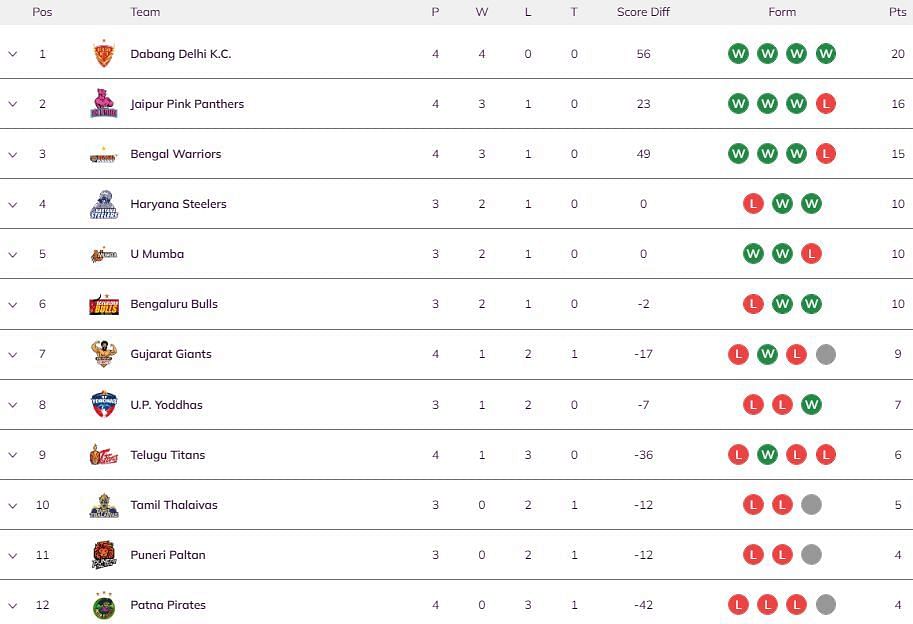Expand the Dabang Delhi K.C. row chevron
This screenshot has height=624, width=913.
[13, 54]
